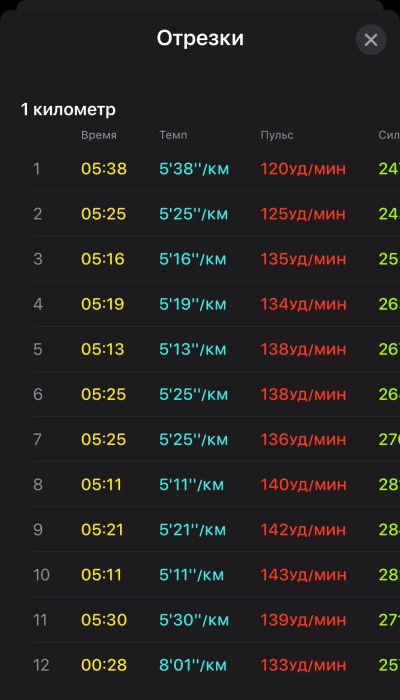Select final split pace 8'01''/км

pos(193,666)
